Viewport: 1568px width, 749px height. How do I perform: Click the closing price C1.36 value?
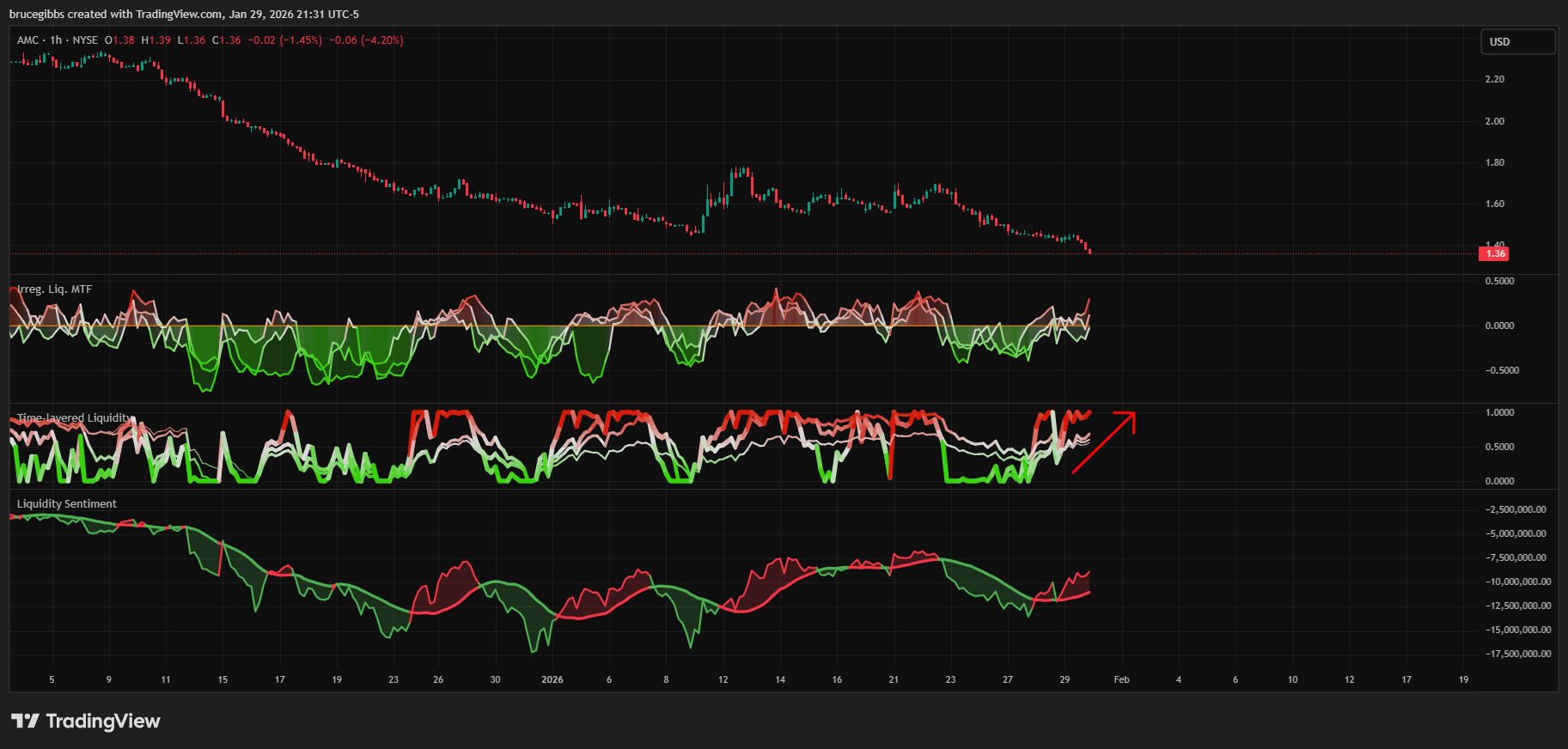[227, 40]
